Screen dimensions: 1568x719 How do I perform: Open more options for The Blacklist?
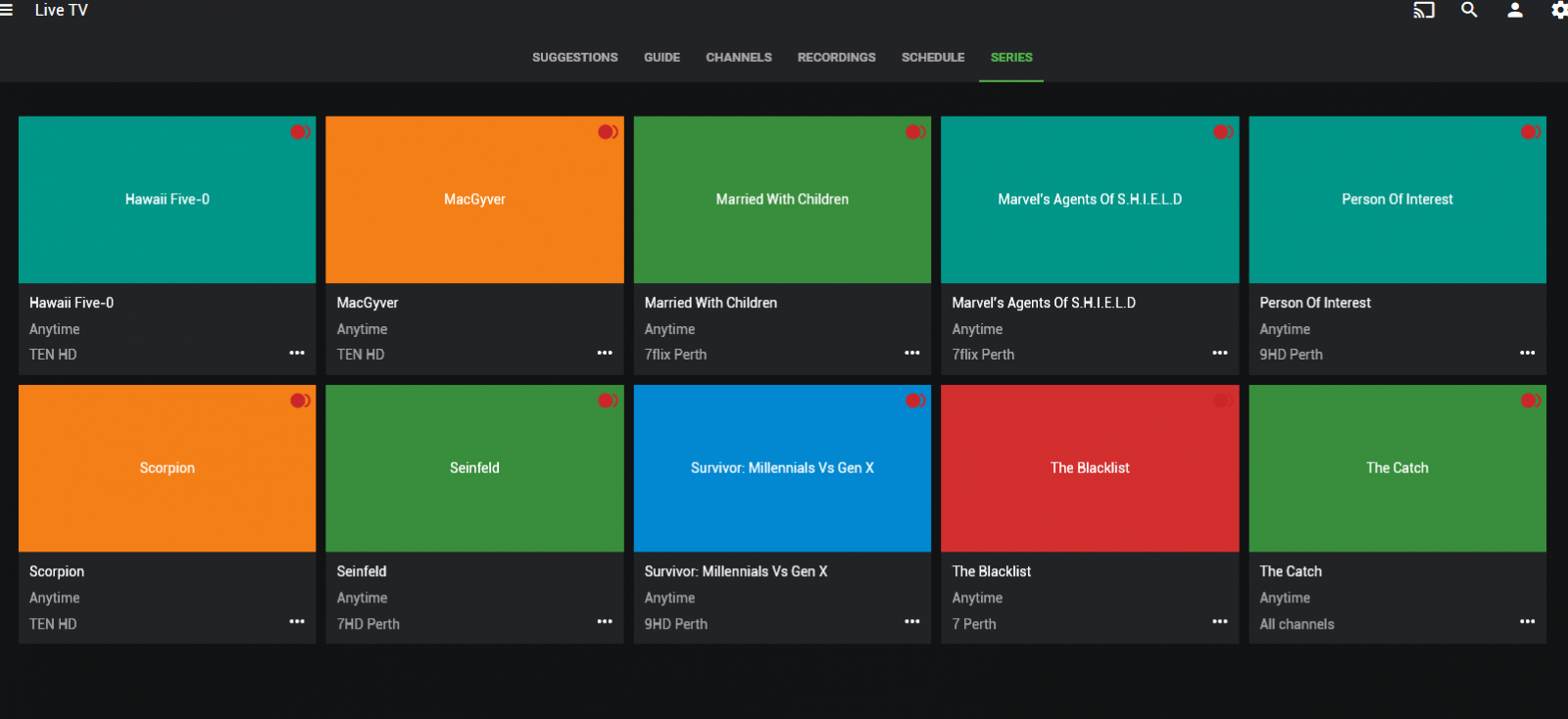tap(1220, 621)
